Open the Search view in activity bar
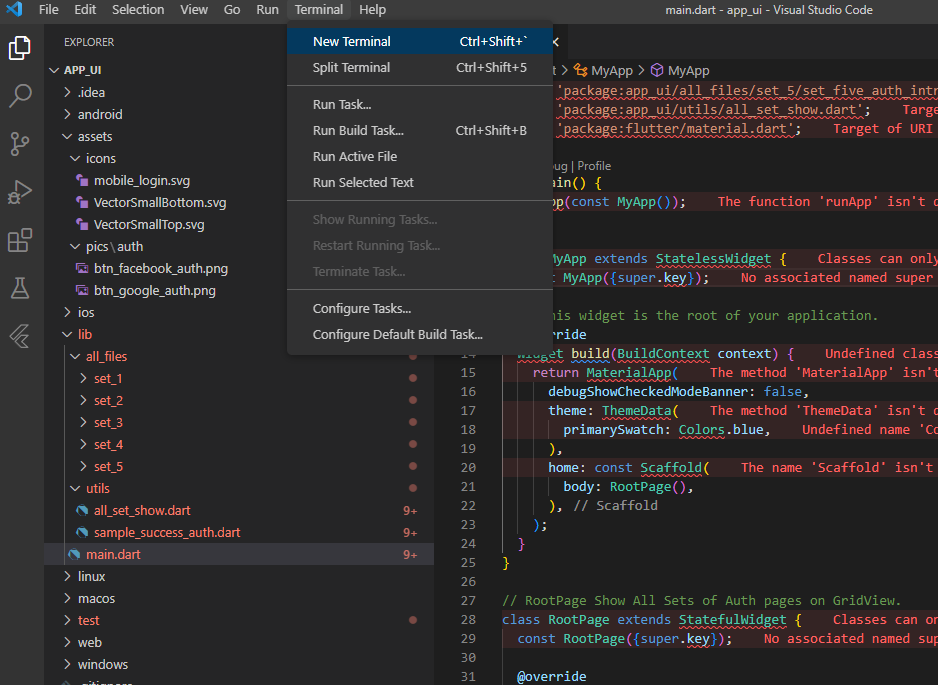Viewport: 938px width, 685px height. coord(20,96)
